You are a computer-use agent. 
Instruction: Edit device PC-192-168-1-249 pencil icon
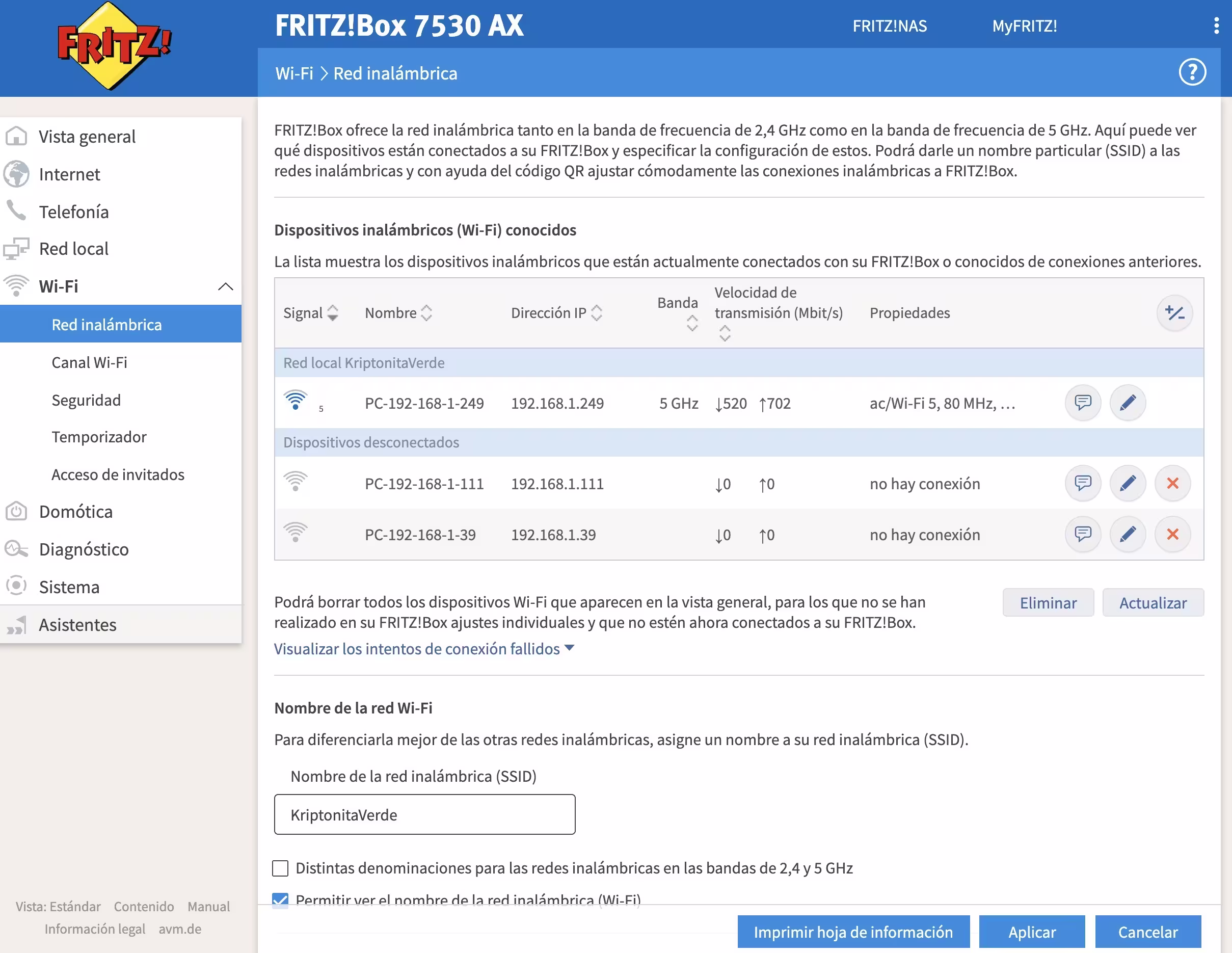(x=1127, y=403)
